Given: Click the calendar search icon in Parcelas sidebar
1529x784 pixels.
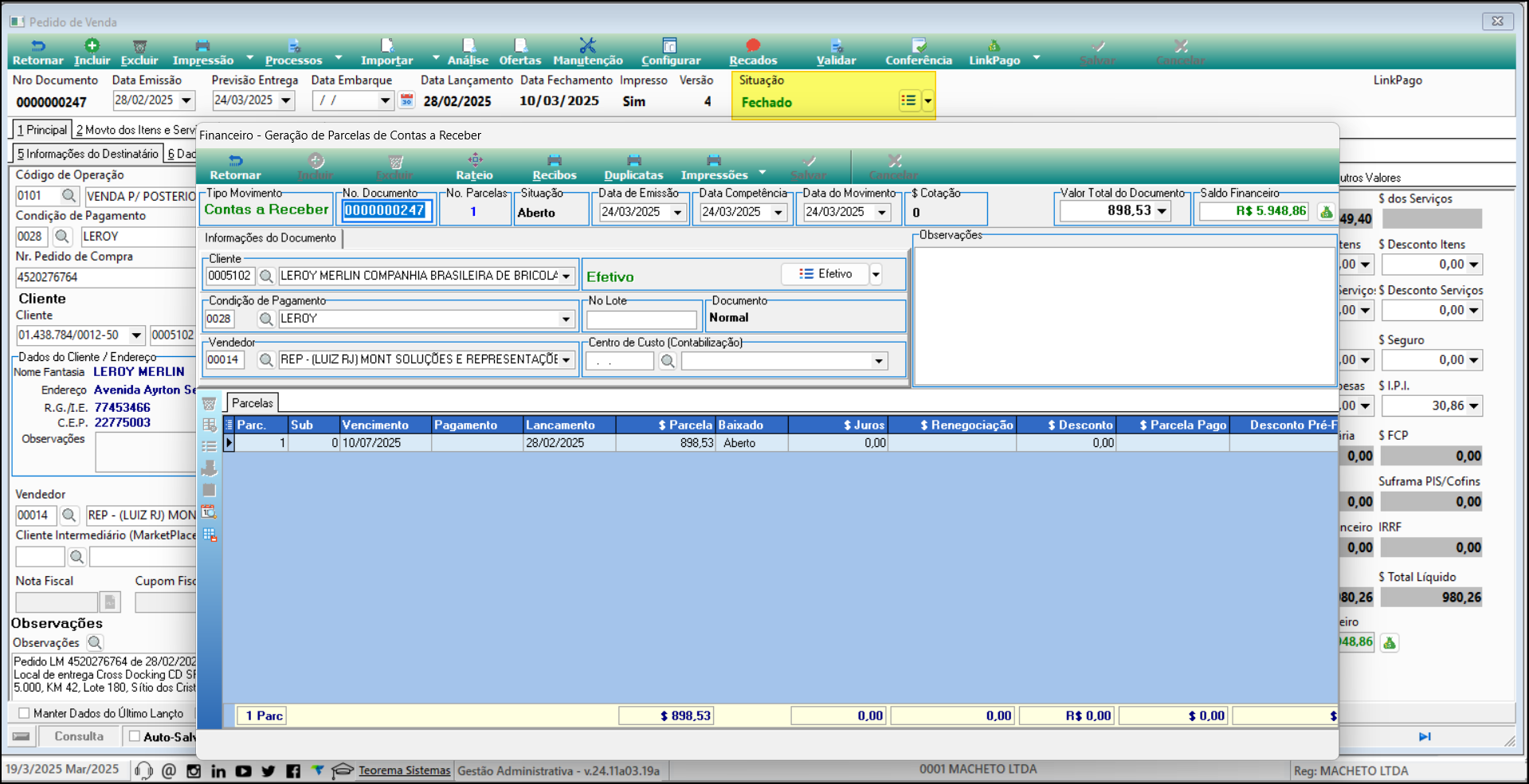Looking at the screenshot, I should coord(209,512).
